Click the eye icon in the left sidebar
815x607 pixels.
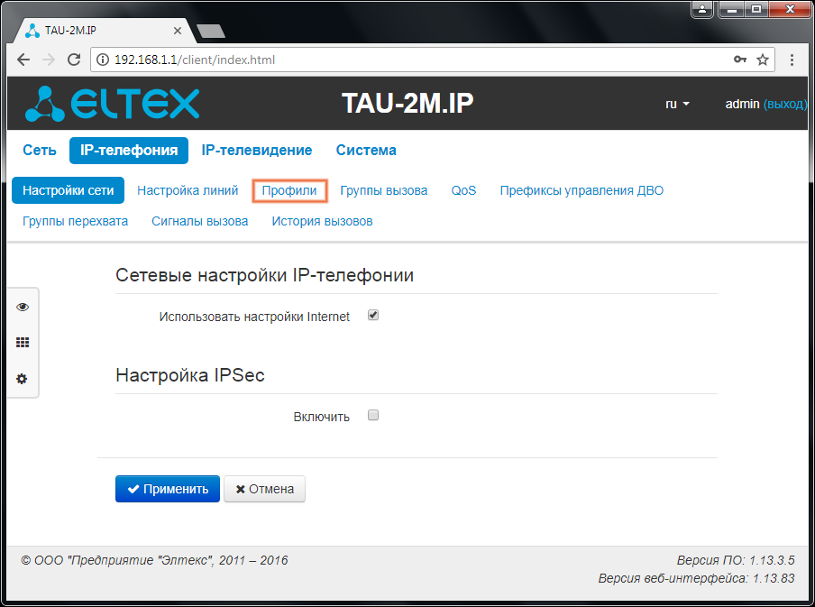pos(22,307)
